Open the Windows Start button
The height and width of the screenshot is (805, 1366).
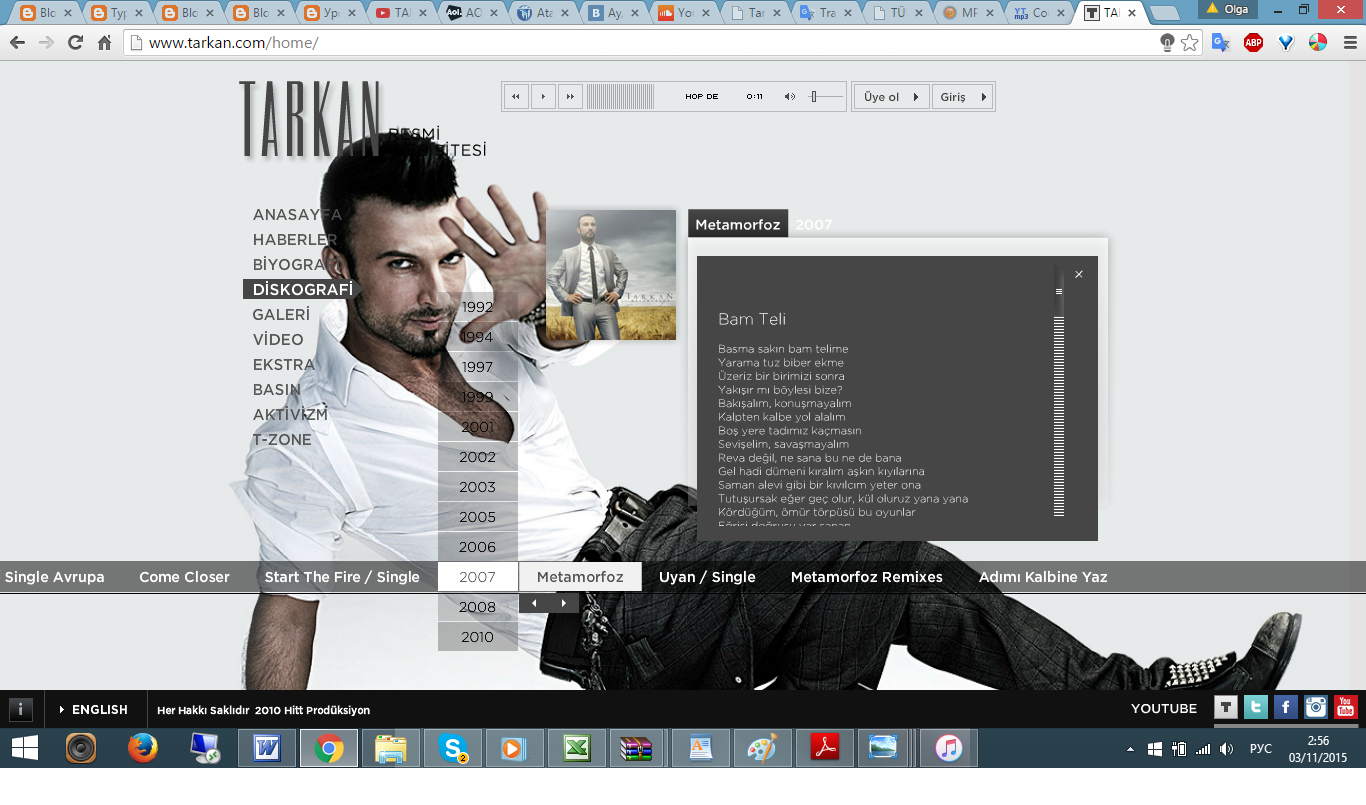(25, 748)
